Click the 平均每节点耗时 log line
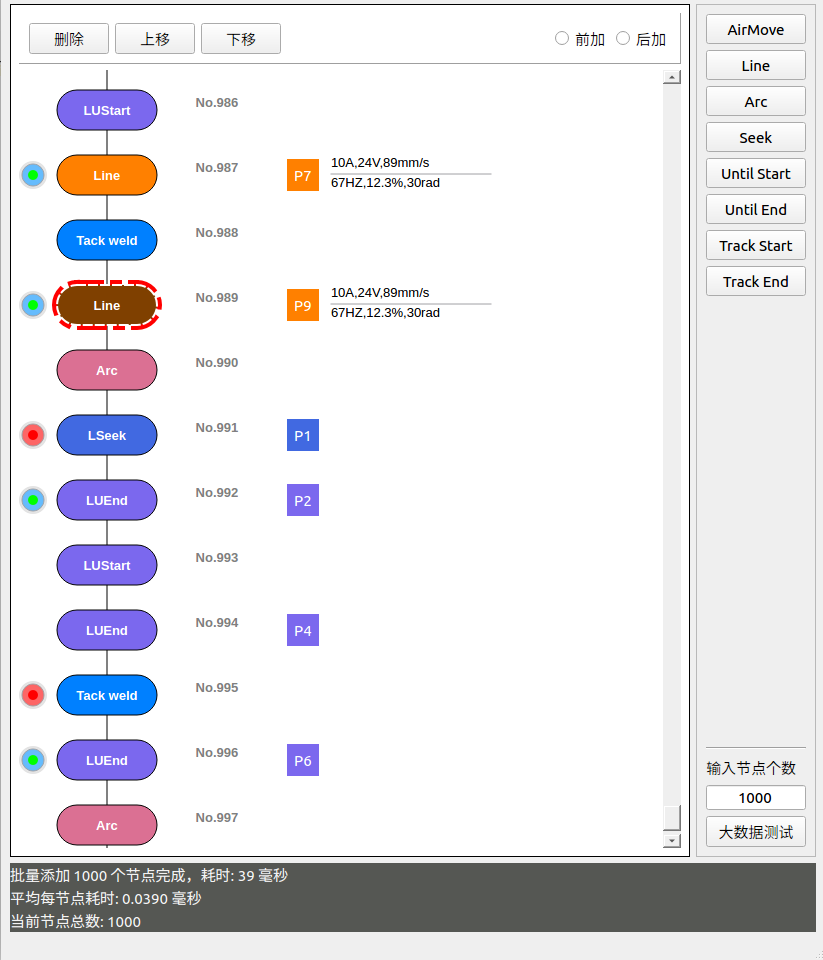The height and width of the screenshot is (960, 823). pos(106,898)
